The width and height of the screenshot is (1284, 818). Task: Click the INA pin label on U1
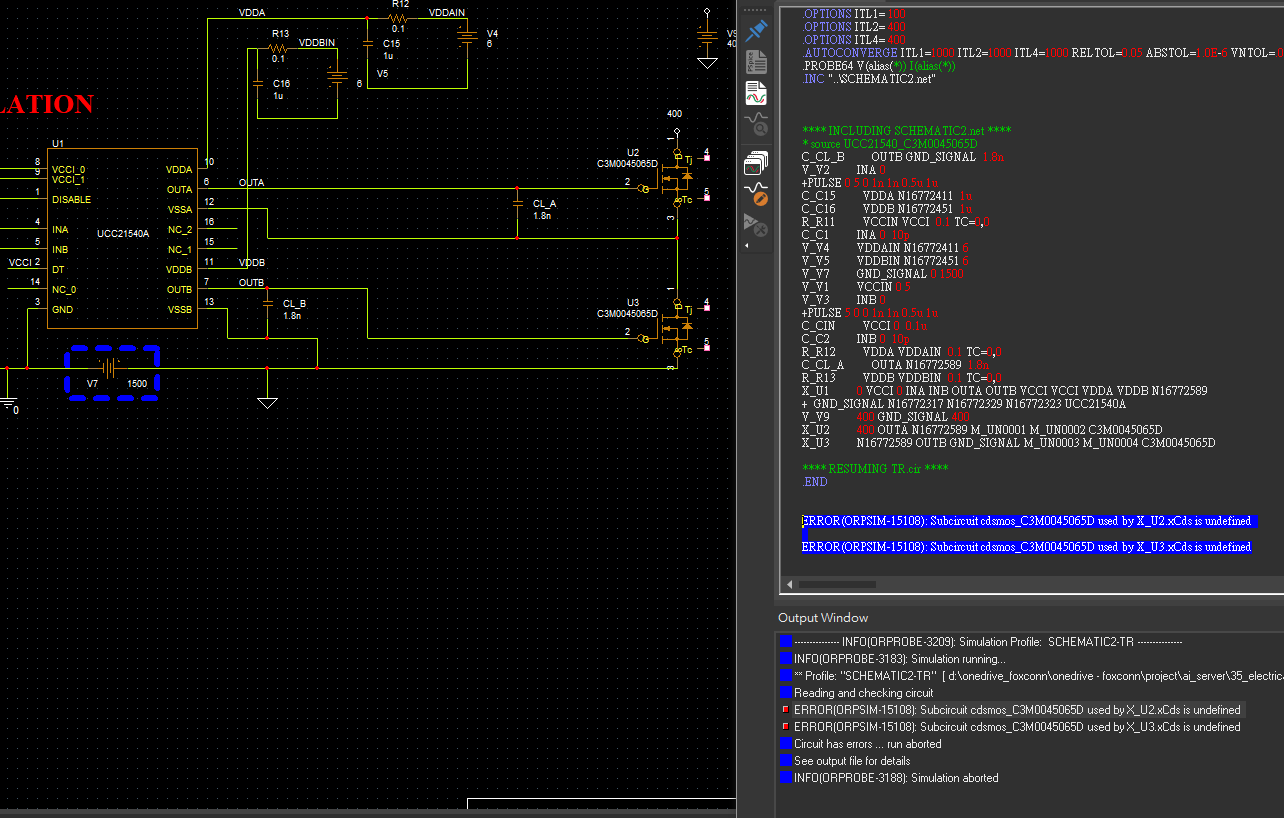click(60, 229)
